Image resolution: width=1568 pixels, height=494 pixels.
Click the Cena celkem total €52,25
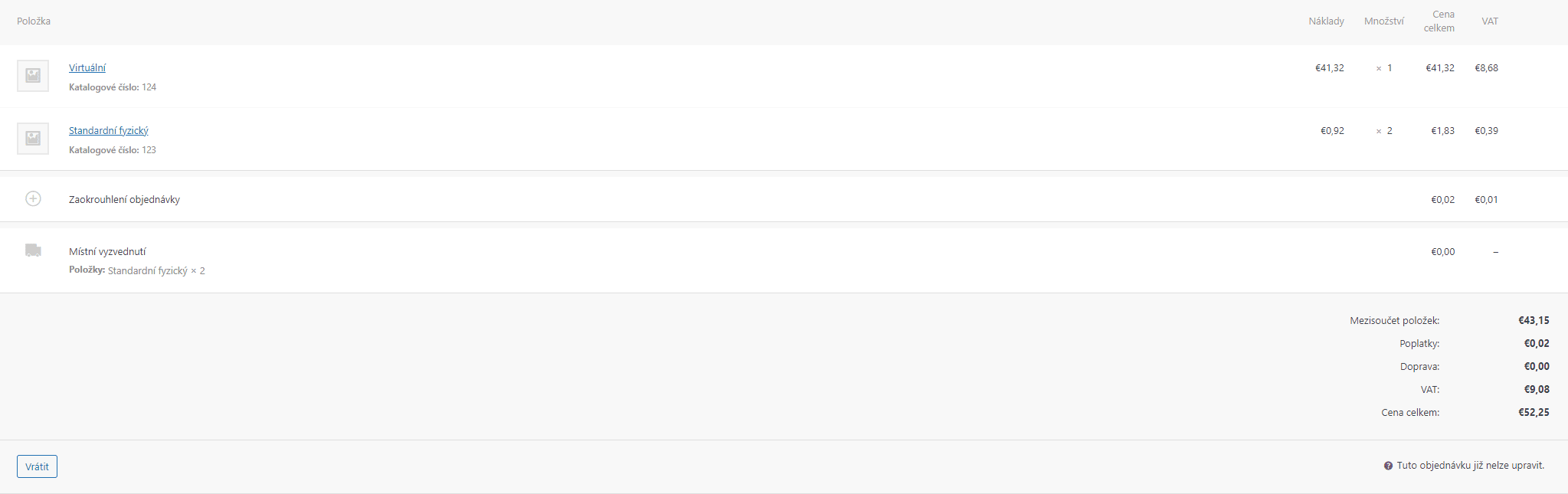pyautogui.click(x=1534, y=413)
